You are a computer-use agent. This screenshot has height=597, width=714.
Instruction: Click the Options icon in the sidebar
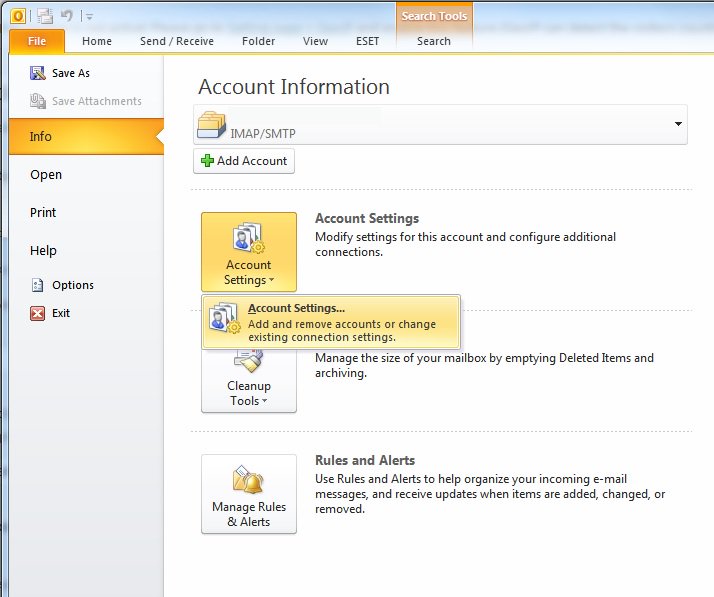pos(38,285)
